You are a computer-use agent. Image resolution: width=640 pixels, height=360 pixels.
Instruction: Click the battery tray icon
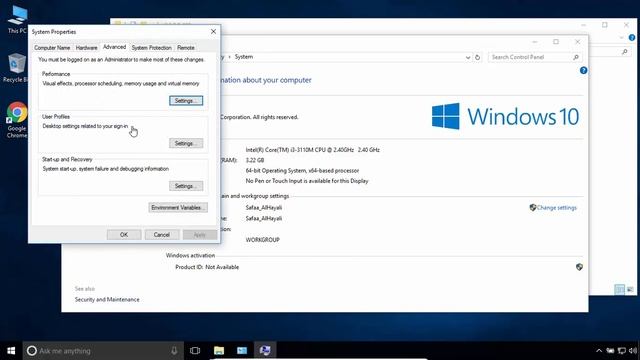(x=610, y=351)
